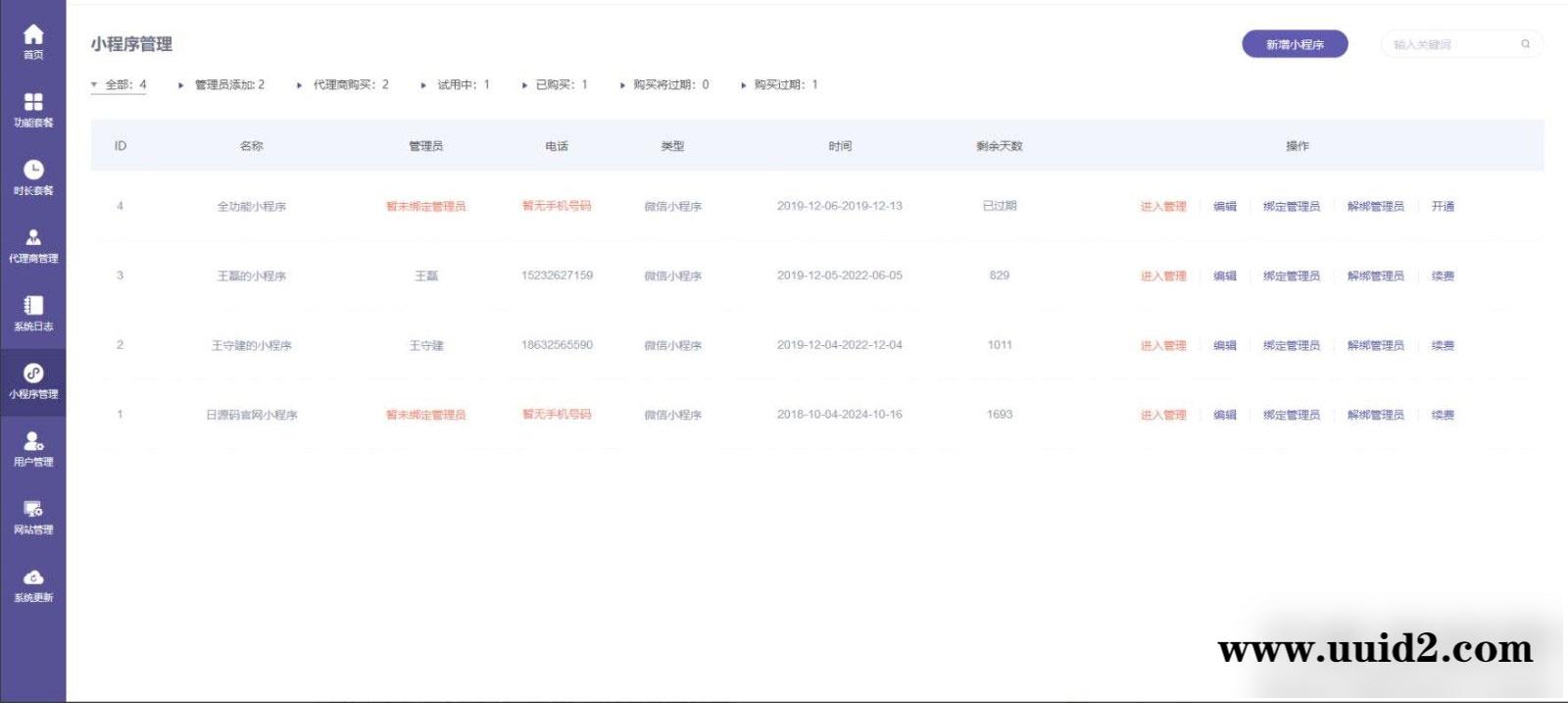Screen dimensions: 1568x703
Task: Click 新增小程序 button
Action: 1295,44
